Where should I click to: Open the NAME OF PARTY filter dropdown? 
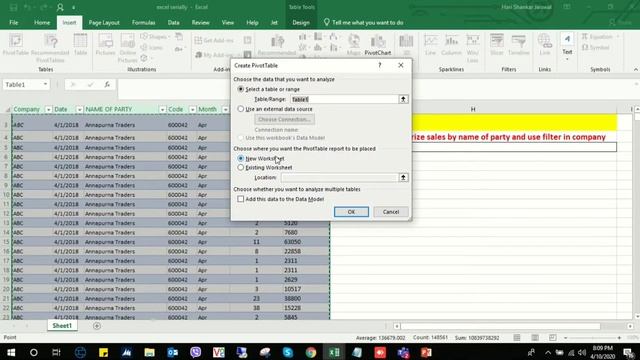coord(162,109)
